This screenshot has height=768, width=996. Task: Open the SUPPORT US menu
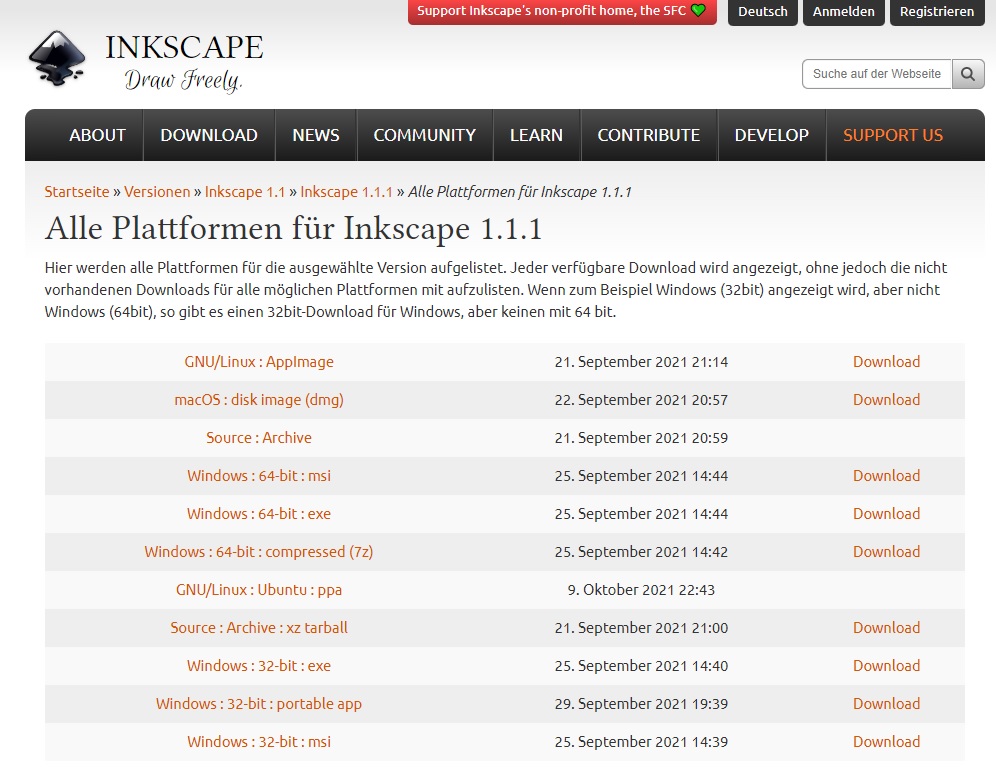point(892,135)
